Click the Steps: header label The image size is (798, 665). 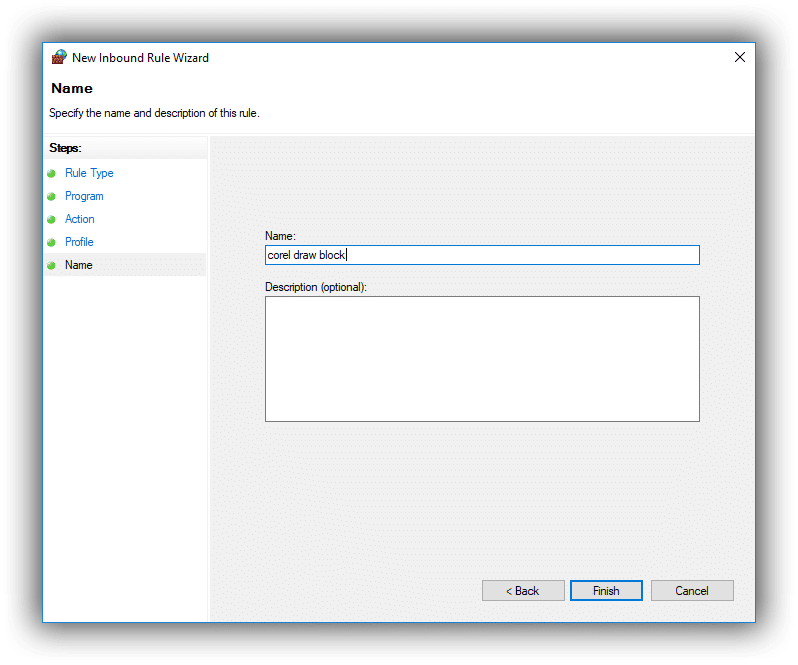coord(65,148)
